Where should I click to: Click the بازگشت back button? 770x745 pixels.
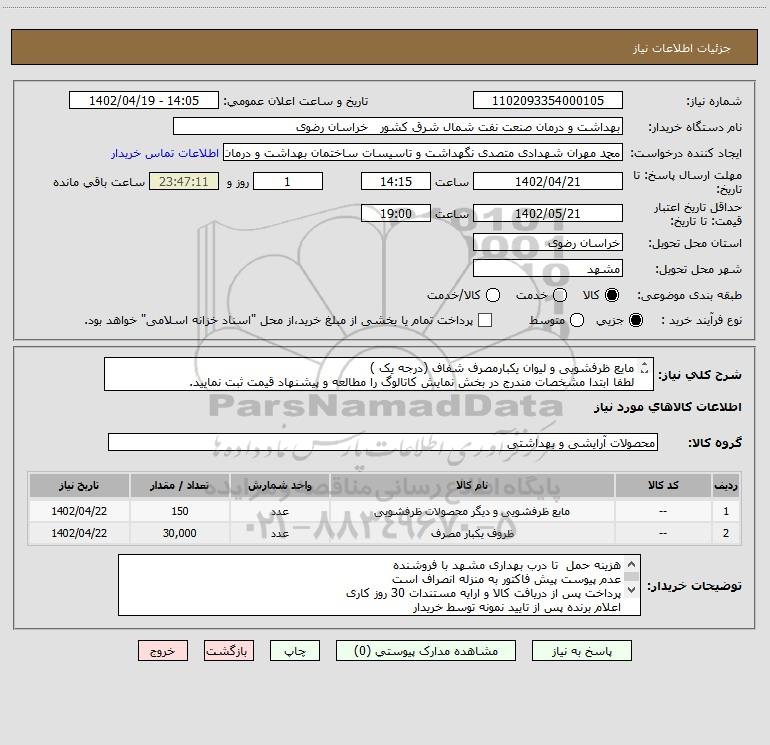[229, 651]
